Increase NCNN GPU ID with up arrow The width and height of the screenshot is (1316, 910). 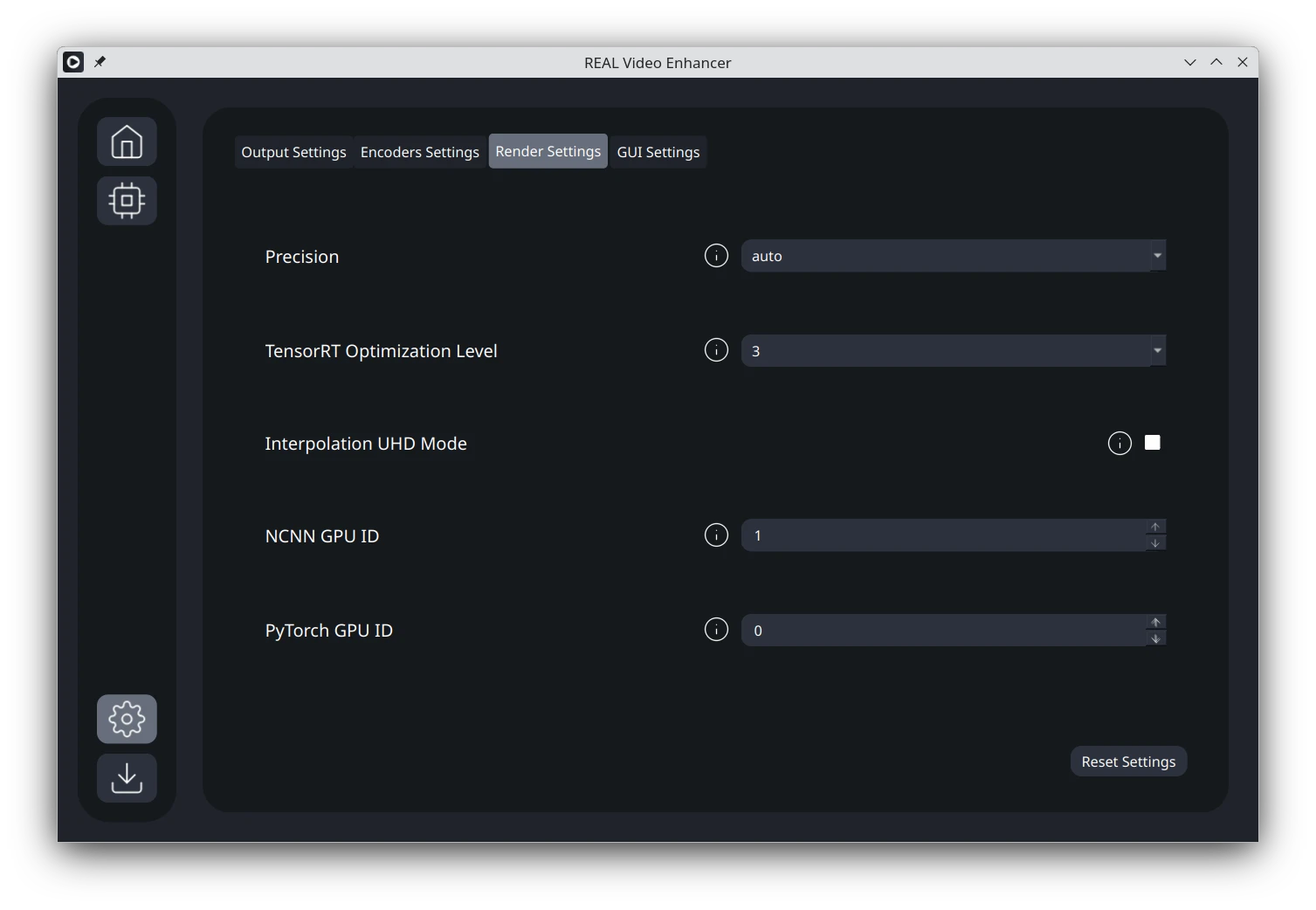(x=1155, y=527)
